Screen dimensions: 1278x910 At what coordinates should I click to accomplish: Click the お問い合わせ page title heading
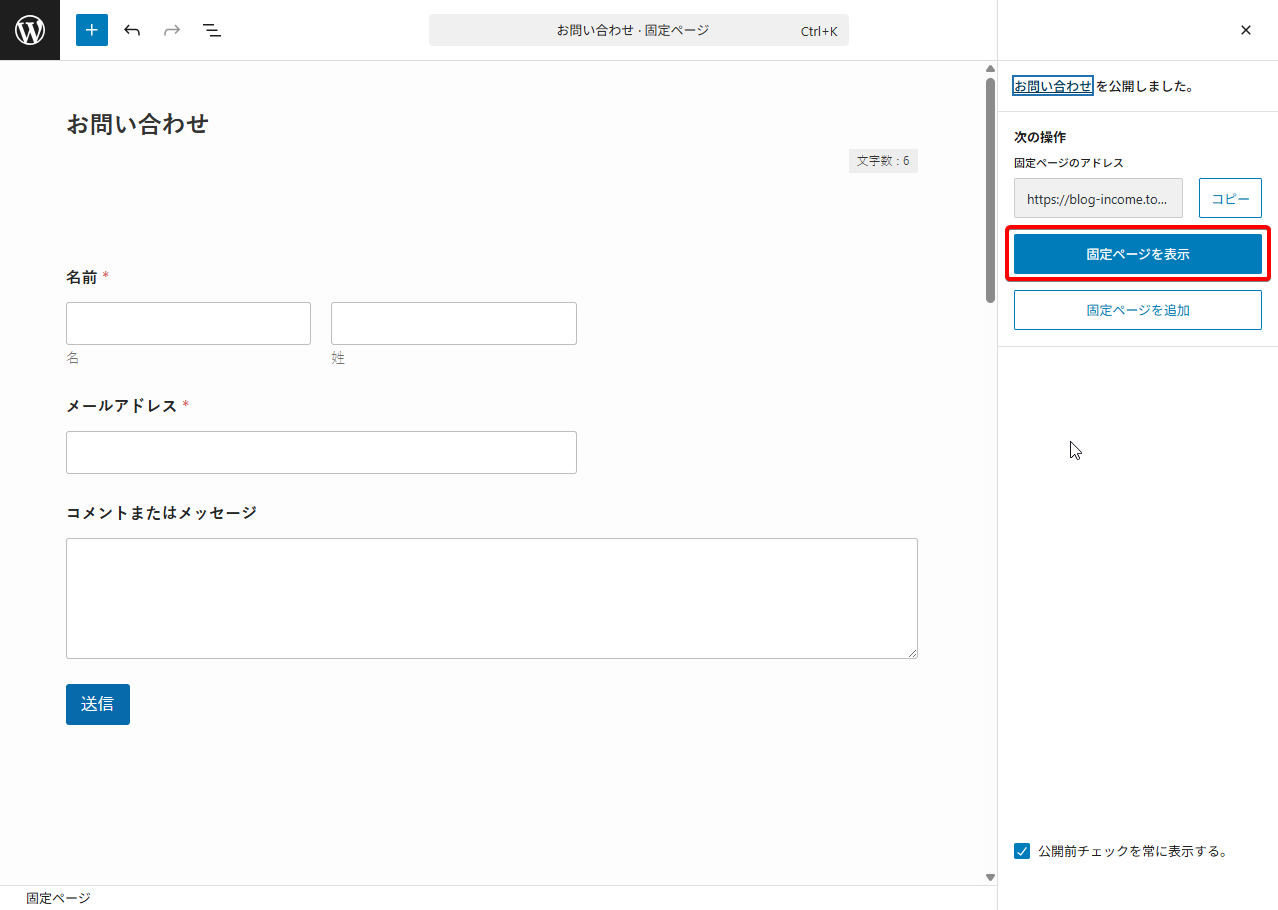click(138, 124)
